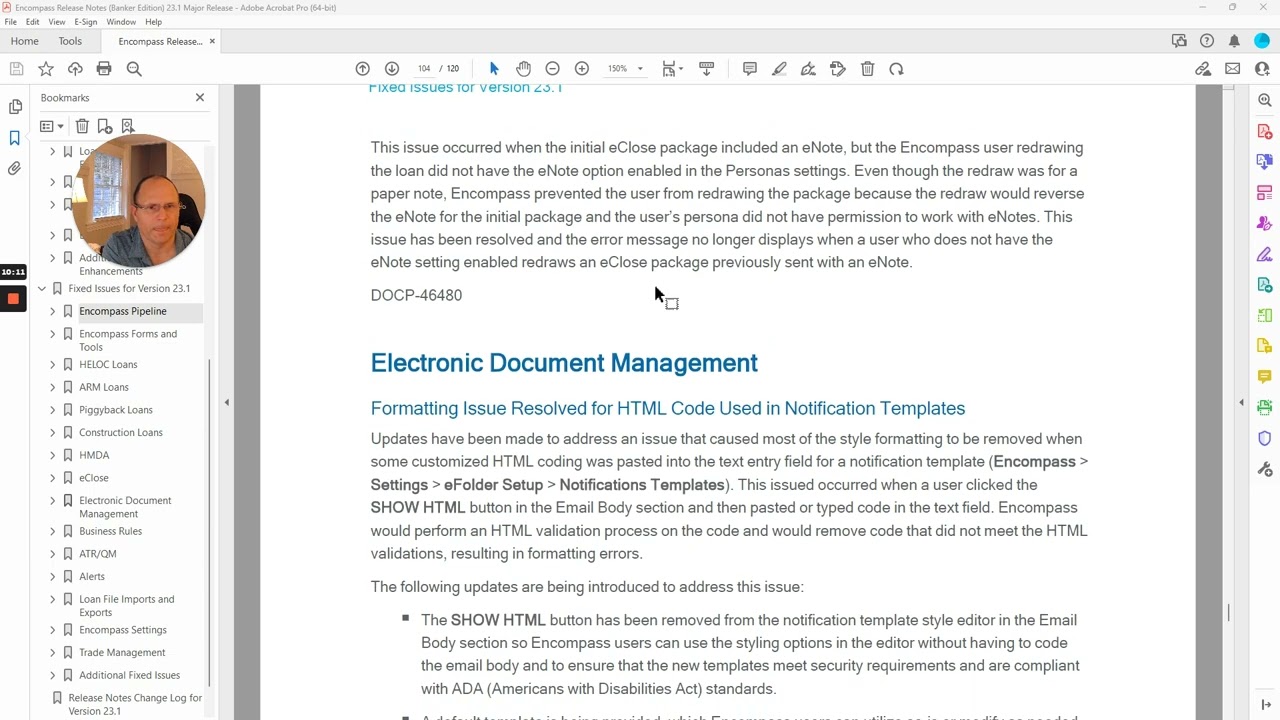Expand the eClose bookmark arrow
The image size is (1280, 720).
click(53, 479)
